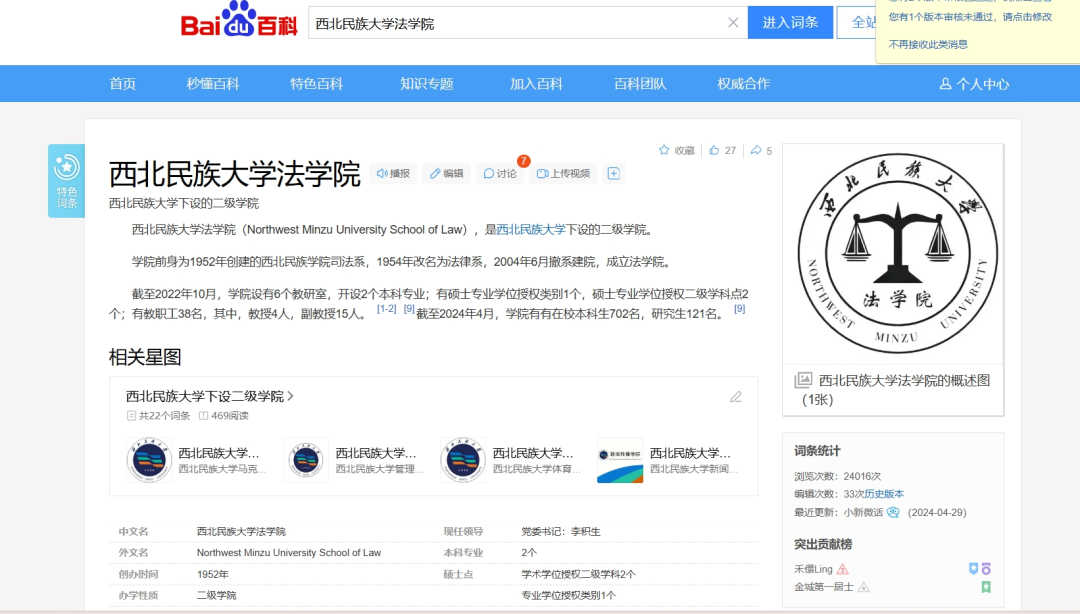Click the 上传视频 upload video button

pos(563,174)
